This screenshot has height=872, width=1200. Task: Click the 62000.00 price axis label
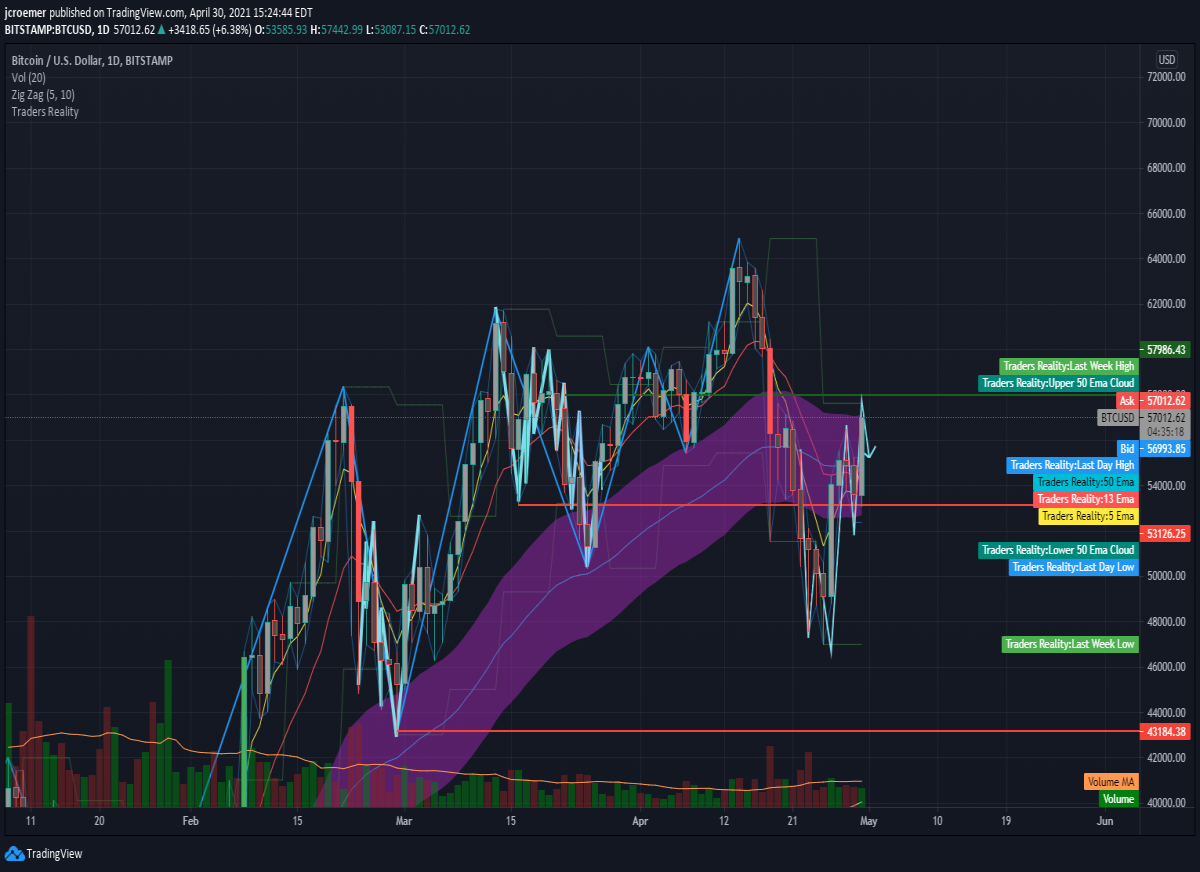(x=1167, y=304)
